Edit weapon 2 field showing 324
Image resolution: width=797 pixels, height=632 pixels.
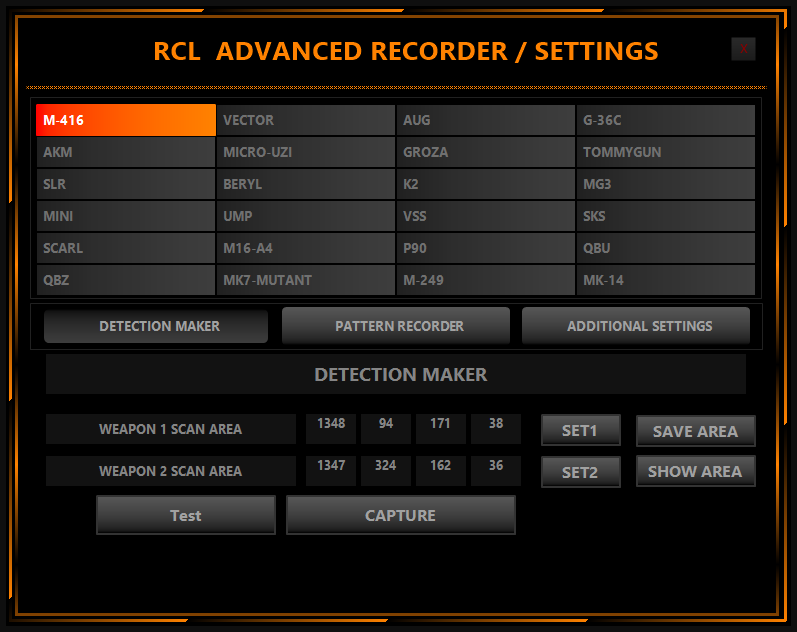click(x=386, y=471)
